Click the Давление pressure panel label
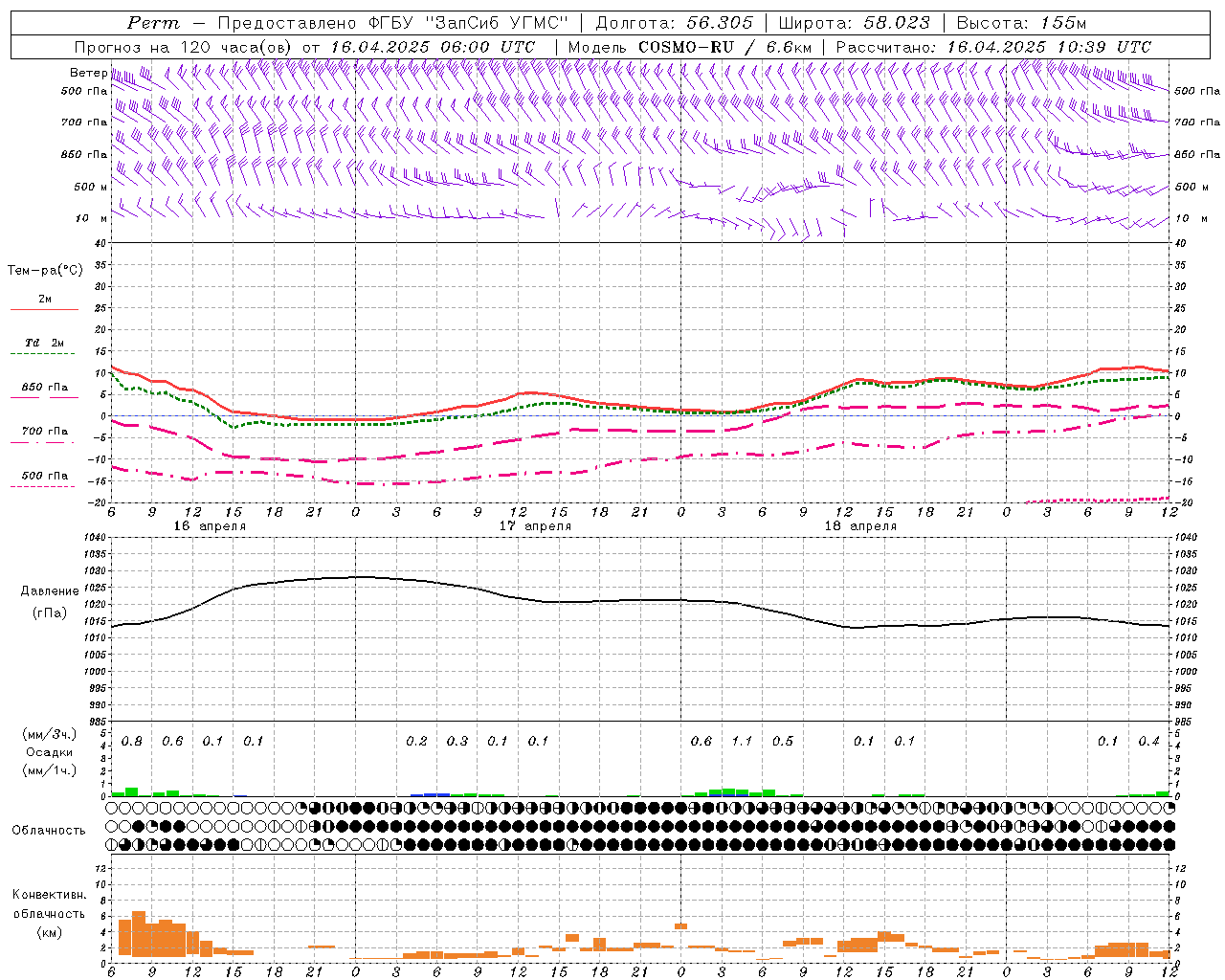The height and width of the screenshot is (980, 1225). [x=50, y=591]
